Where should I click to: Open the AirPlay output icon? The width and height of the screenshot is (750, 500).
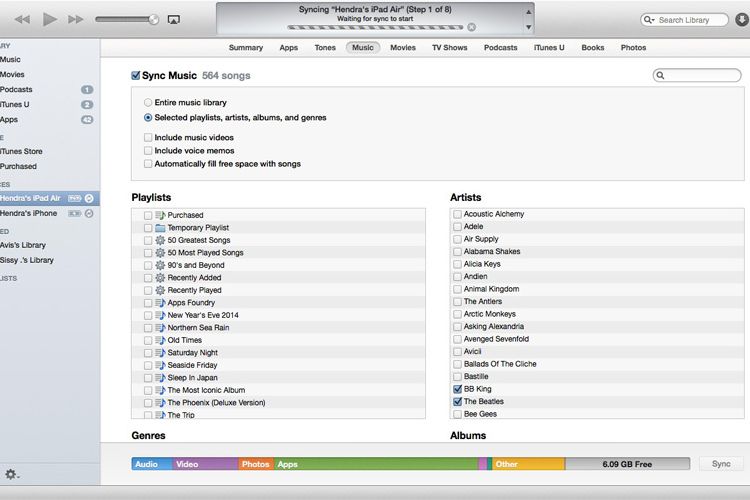174,20
